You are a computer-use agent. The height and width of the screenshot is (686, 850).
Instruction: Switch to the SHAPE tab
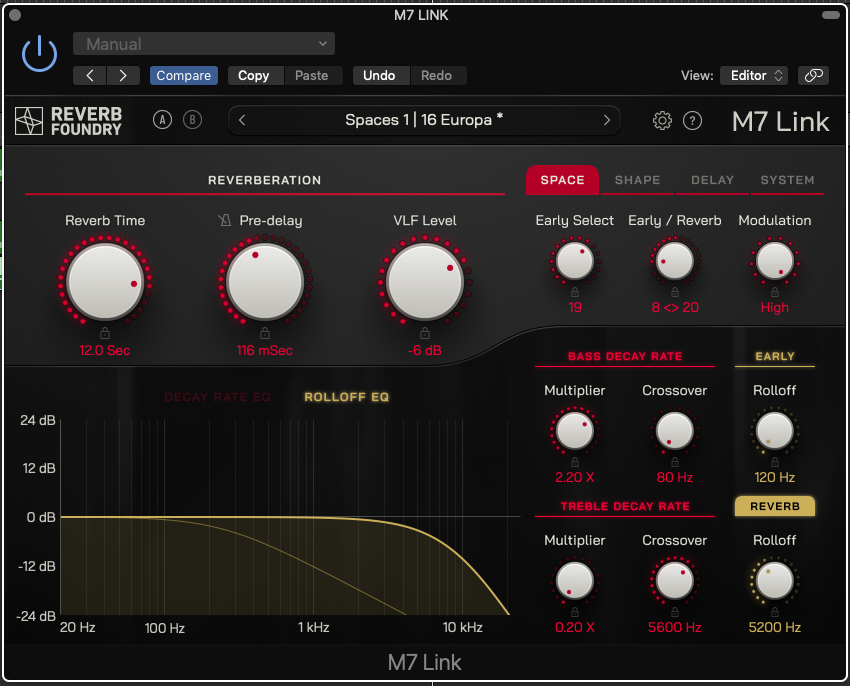pos(637,180)
